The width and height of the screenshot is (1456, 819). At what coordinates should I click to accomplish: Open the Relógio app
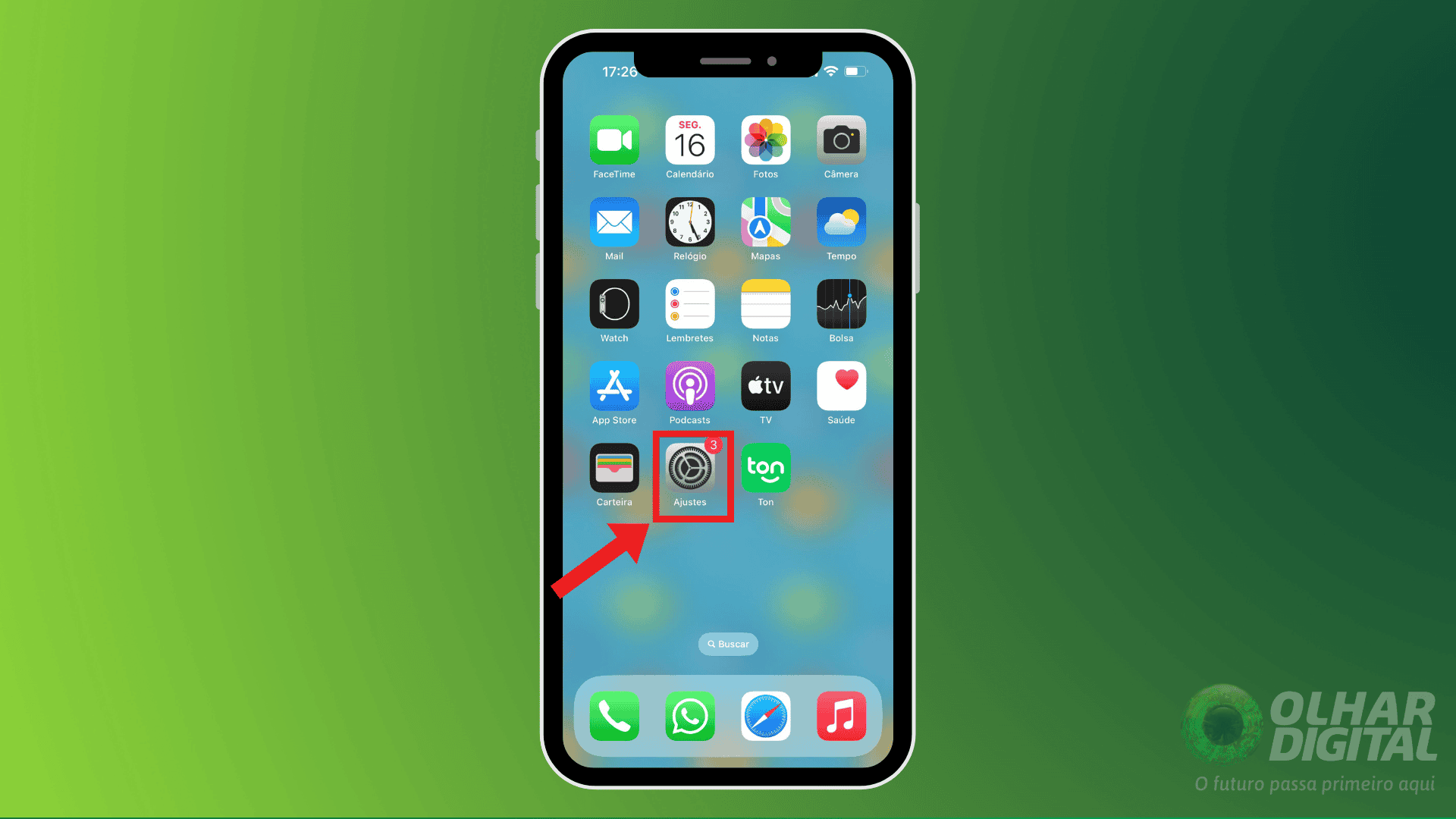click(690, 223)
